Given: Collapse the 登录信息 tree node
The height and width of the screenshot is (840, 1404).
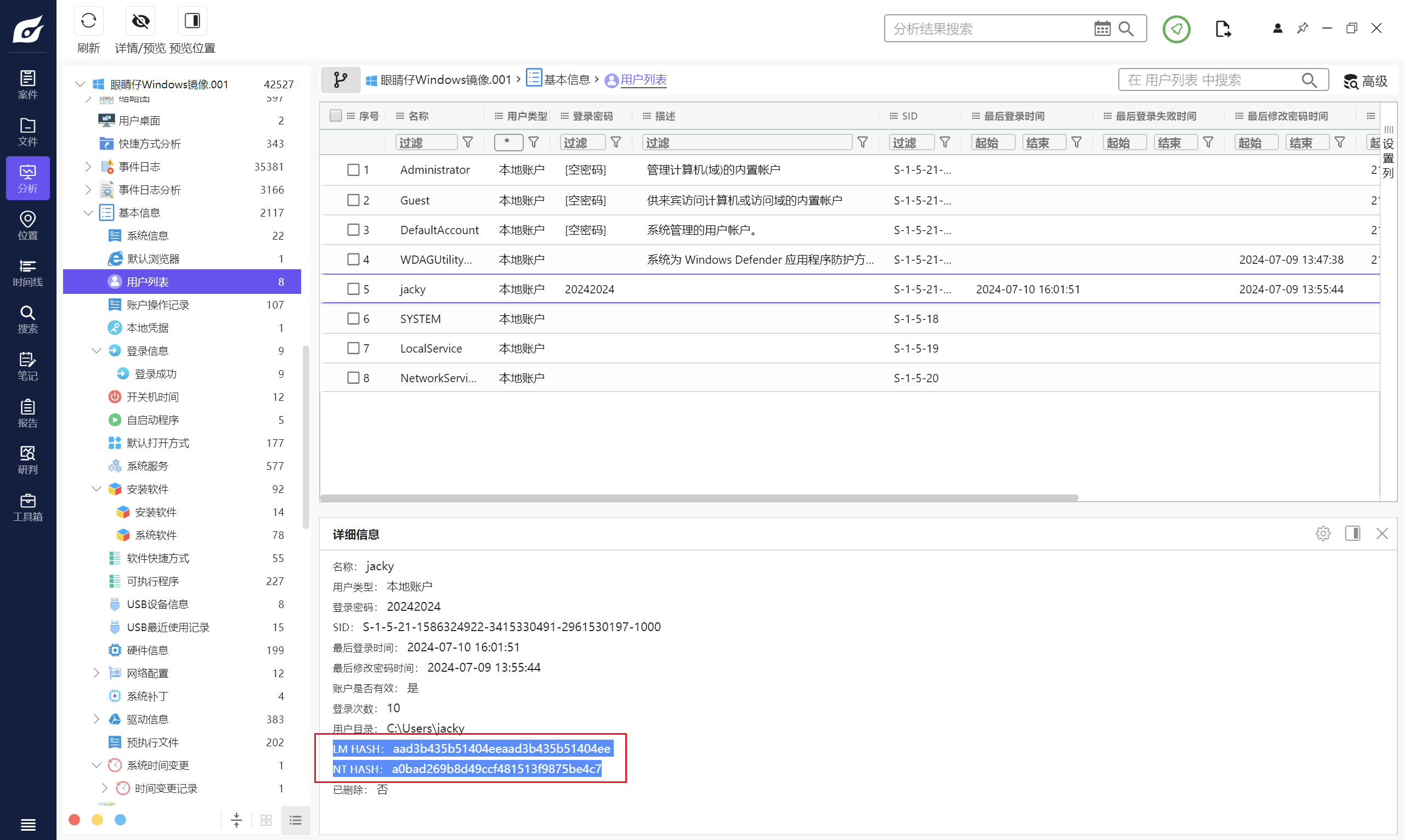Looking at the screenshot, I should [96, 351].
